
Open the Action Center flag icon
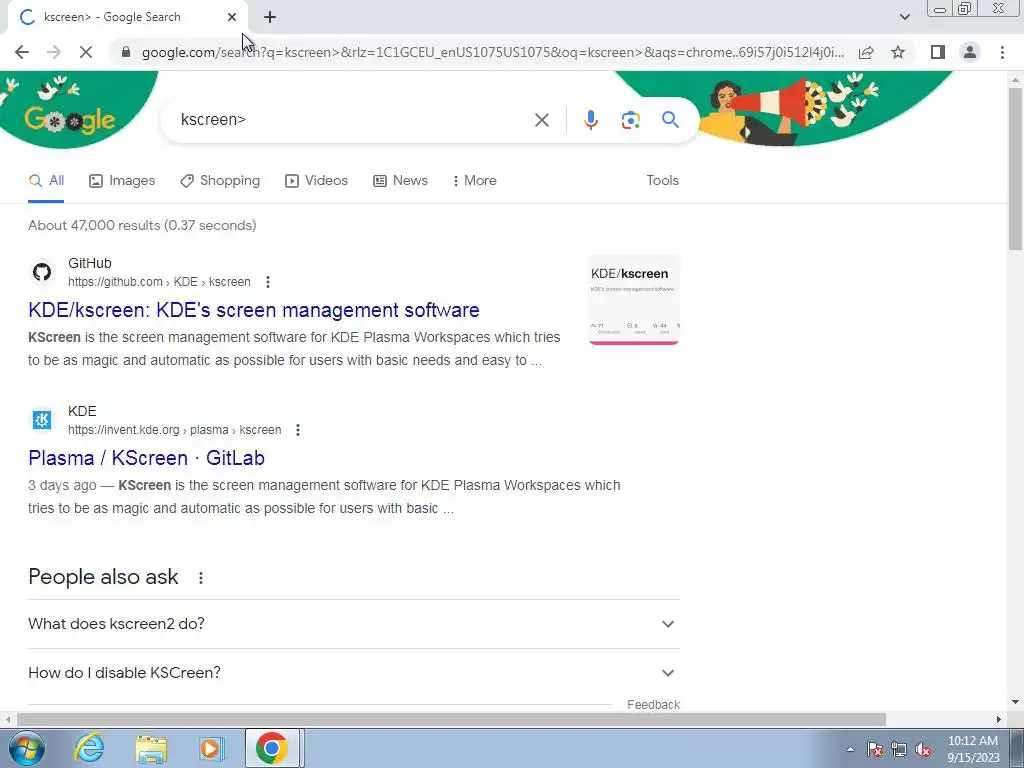click(x=875, y=749)
